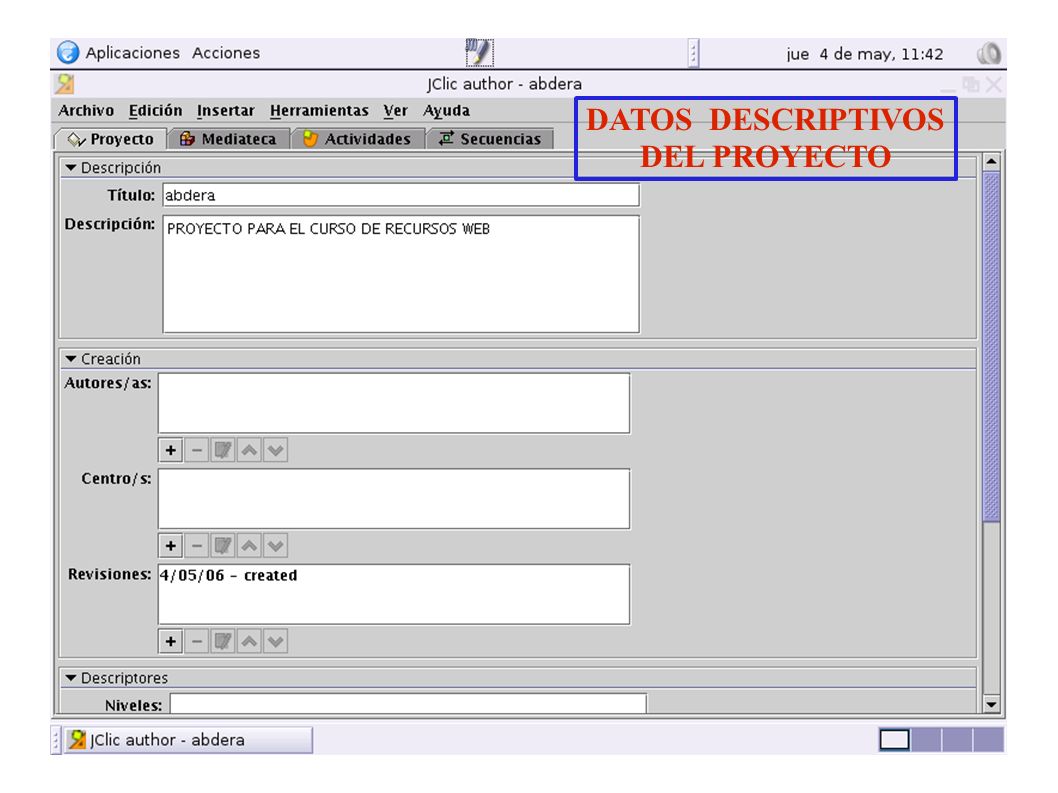Add a new revision with the plus button
1058x793 pixels.
pyautogui.click(x=171, y=641)
